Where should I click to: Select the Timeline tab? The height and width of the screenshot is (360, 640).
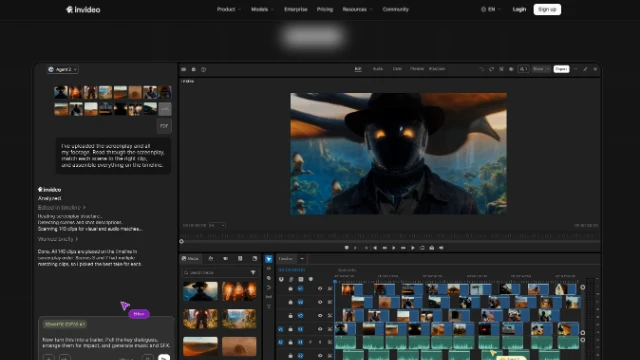(x=285, y=259)
